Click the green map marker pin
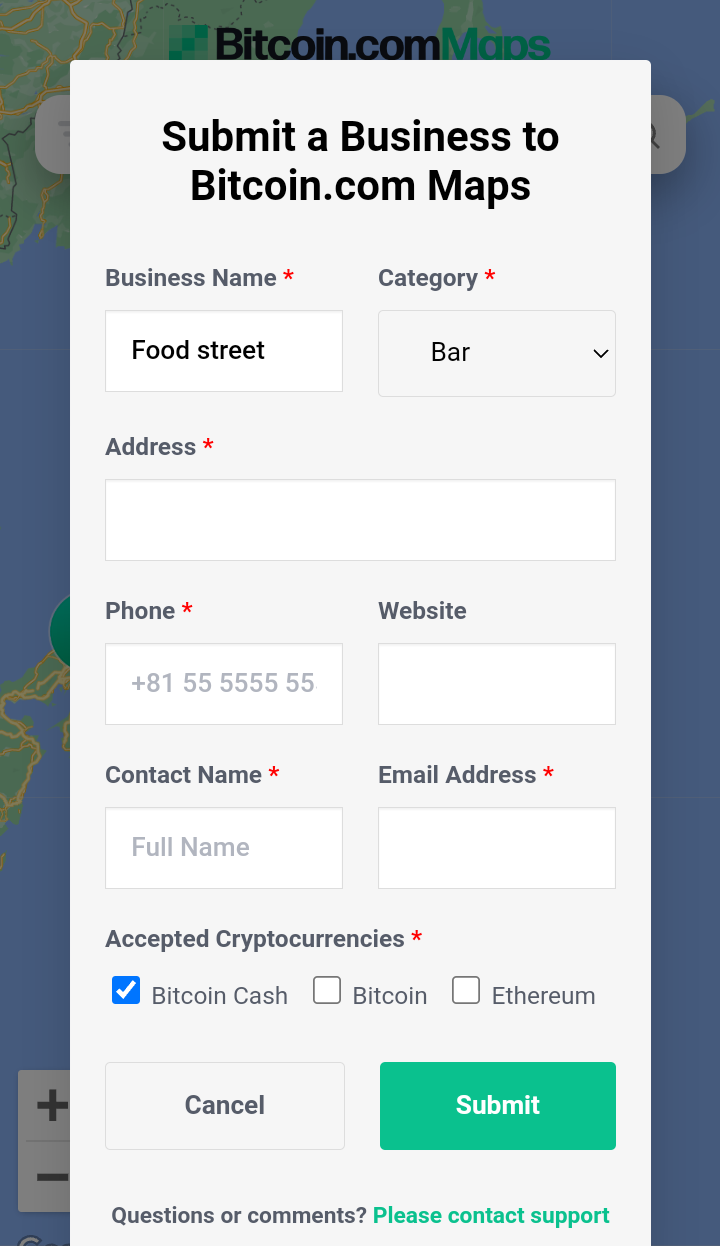This screenshot has height=1246, width=720. pyautogui.click(x=59, y=630)
